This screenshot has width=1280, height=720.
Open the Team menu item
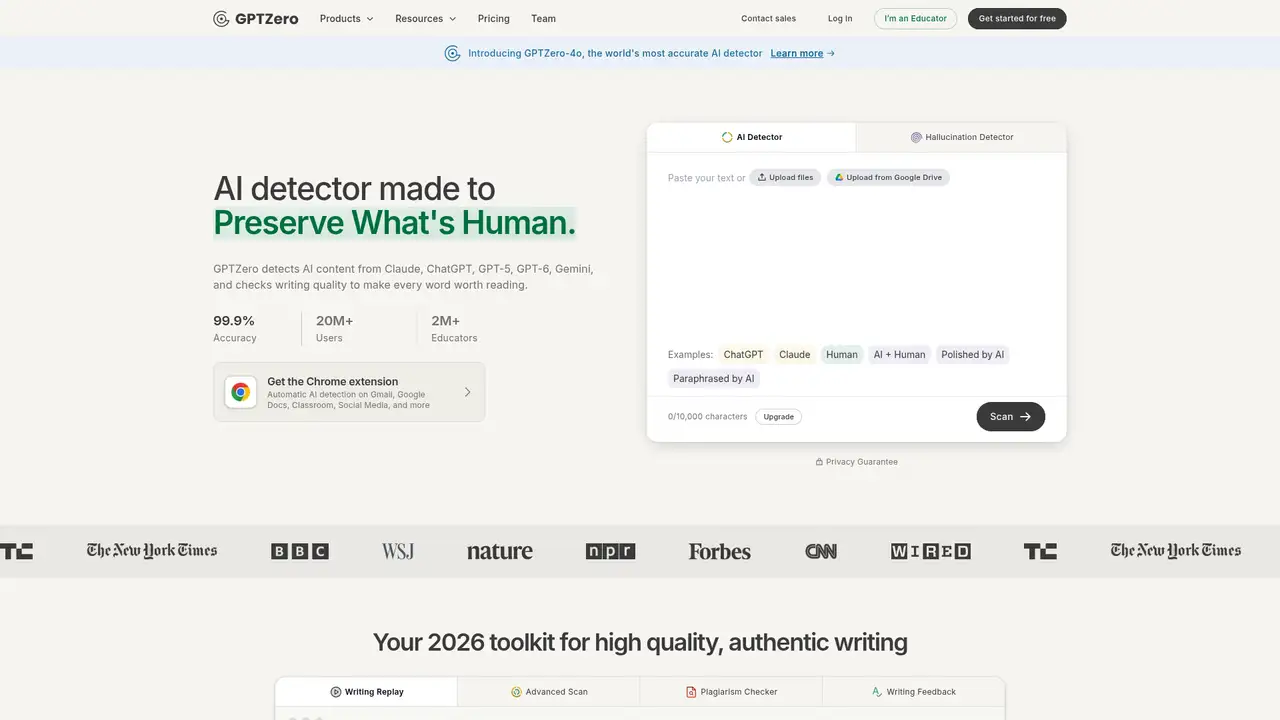coord(543,18)
